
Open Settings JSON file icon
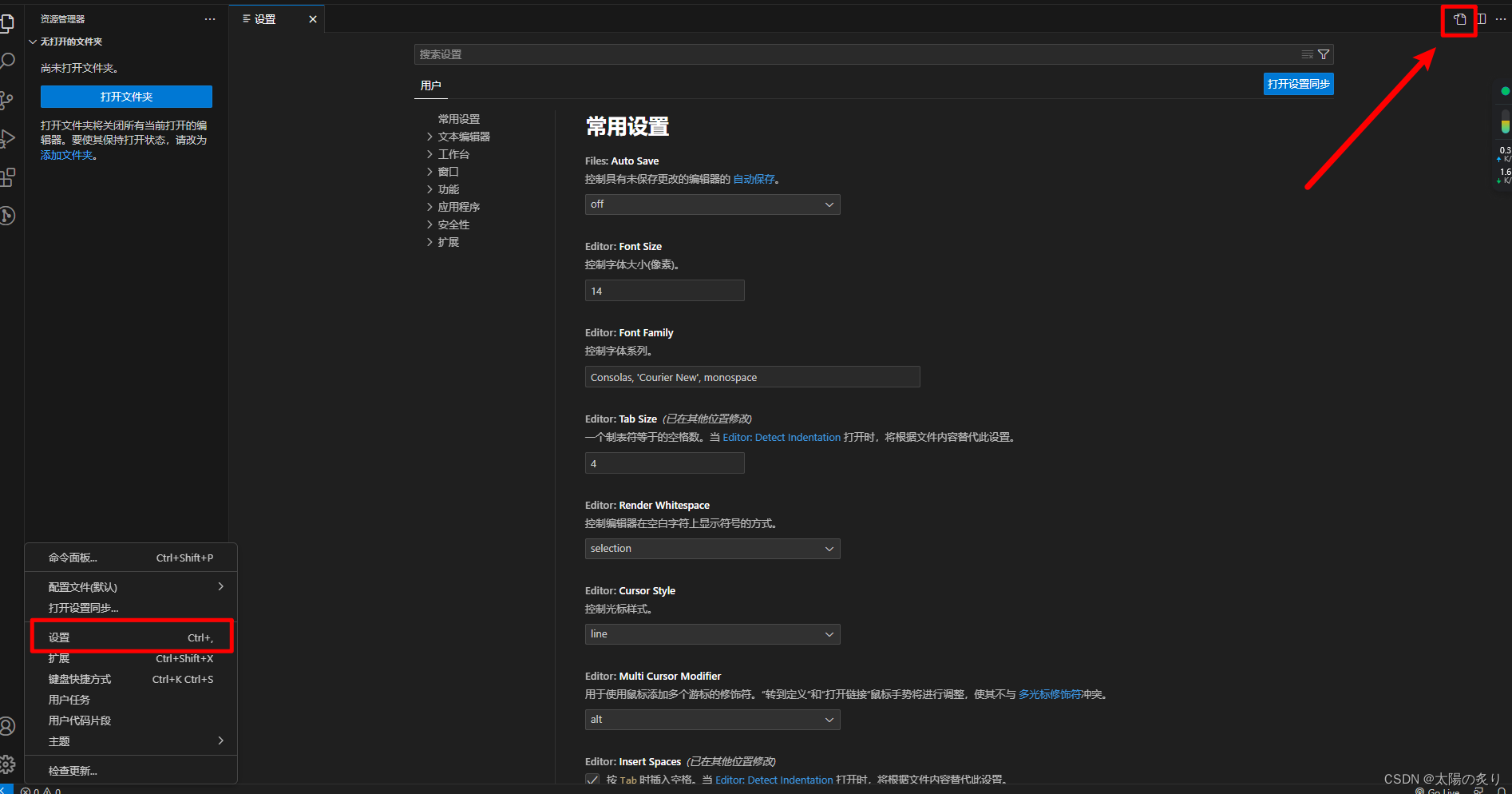click(x=1460, y=19)
